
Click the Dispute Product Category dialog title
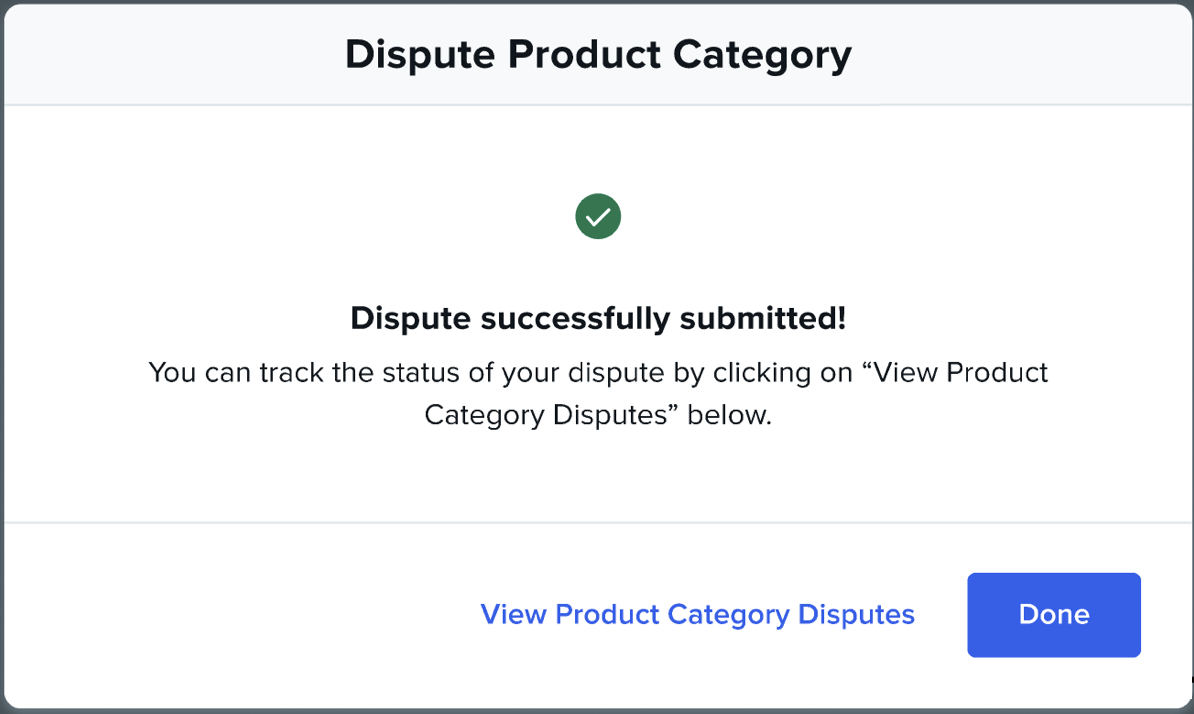coord(598,55)
